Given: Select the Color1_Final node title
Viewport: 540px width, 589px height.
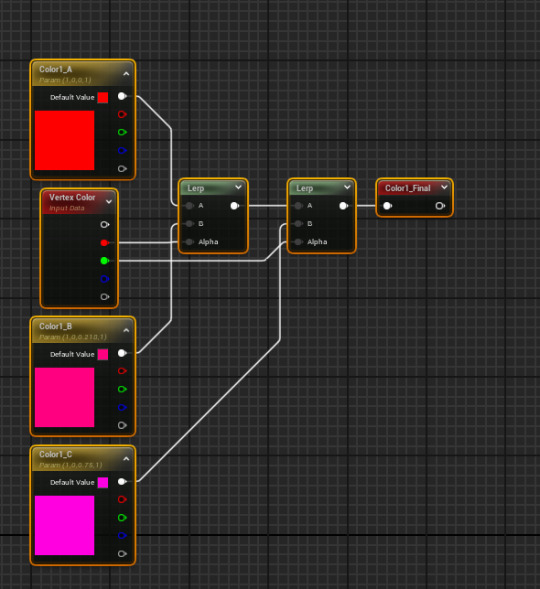Looking at the screenshot, I should [x=407, y=188].
